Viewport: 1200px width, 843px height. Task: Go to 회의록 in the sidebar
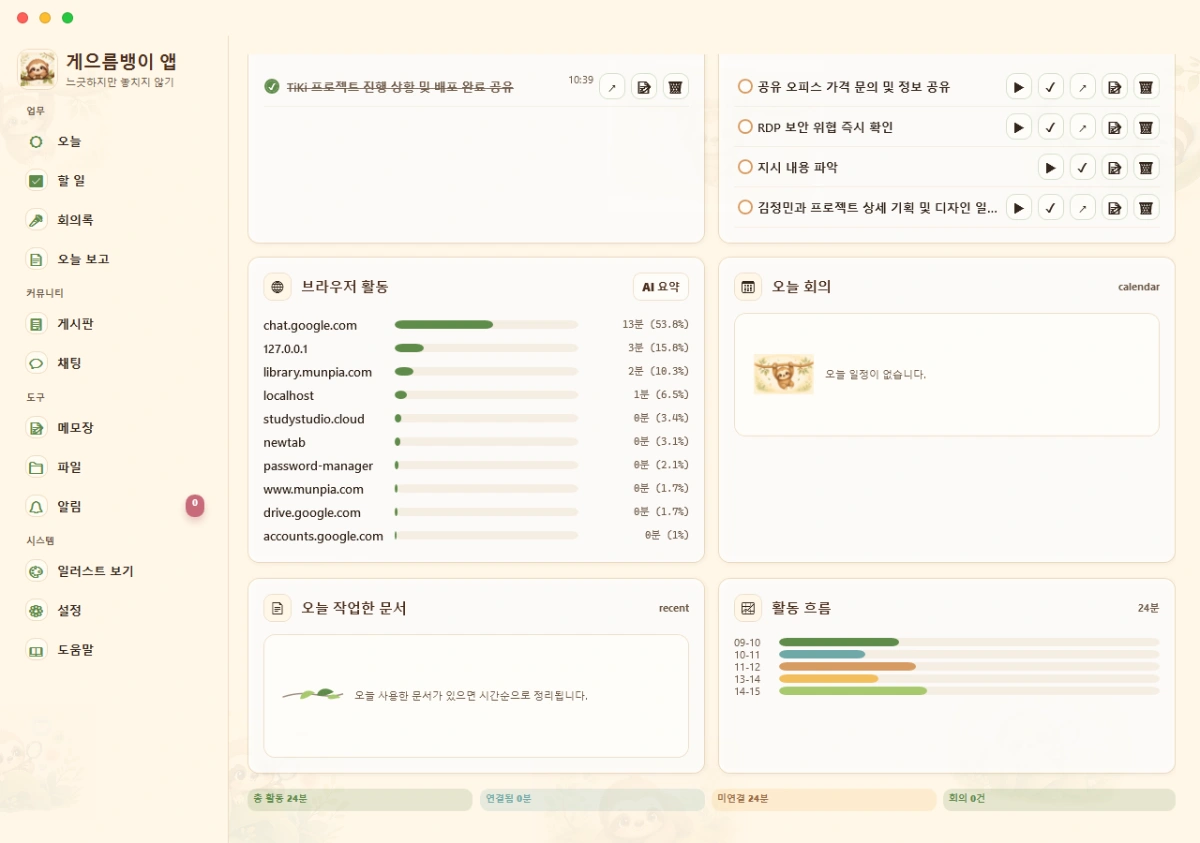[x=115, y=220]
